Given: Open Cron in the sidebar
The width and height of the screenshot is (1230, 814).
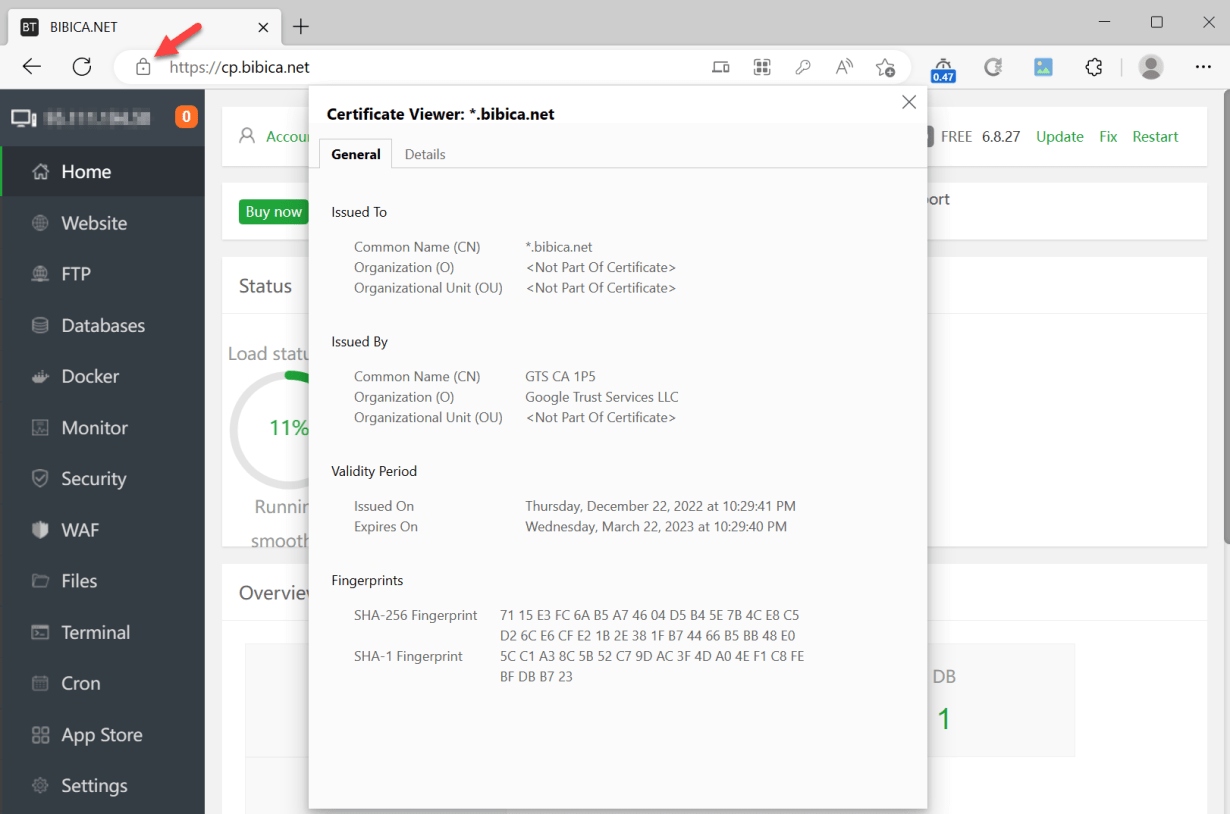Looking at the screenshot, I should point(103,683).
